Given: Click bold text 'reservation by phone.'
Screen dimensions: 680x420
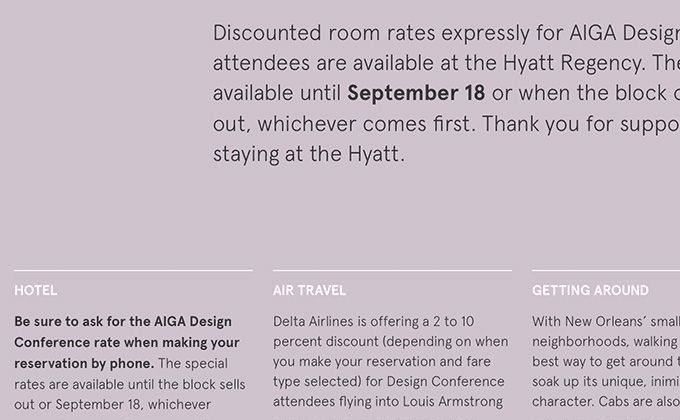Looking at the screenshot, I should click(84, 364).
